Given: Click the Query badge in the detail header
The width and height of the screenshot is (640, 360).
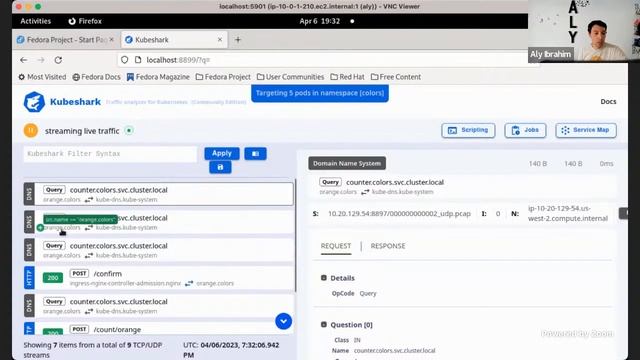Looking at the screenshot, I should (330, 182).
